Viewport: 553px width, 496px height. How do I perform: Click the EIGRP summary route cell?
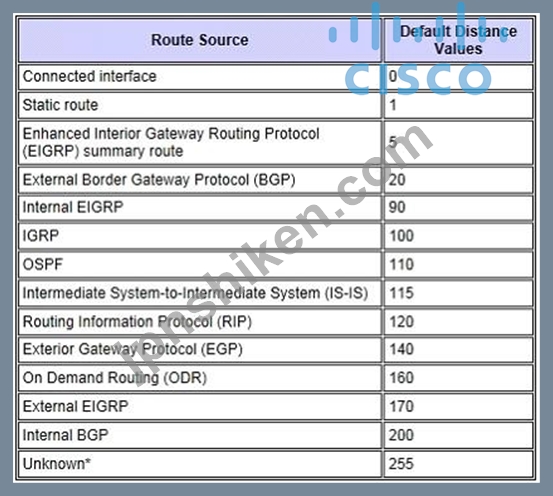pyautogui.click(x=200, y=143)
